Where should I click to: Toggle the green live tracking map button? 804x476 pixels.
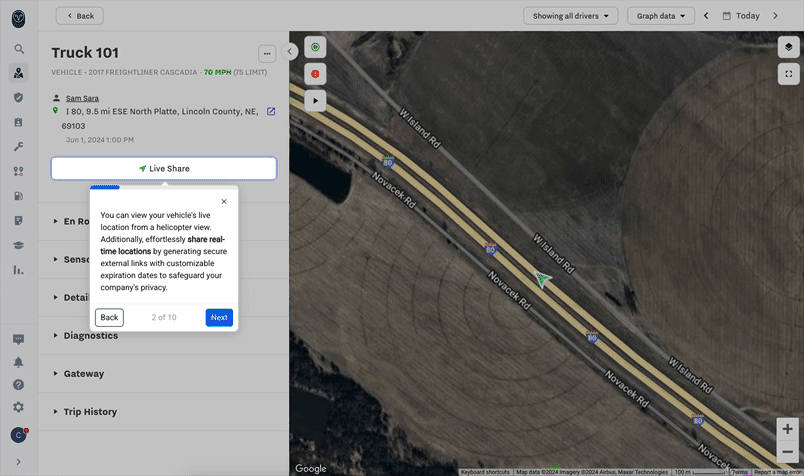pos(315,47)
